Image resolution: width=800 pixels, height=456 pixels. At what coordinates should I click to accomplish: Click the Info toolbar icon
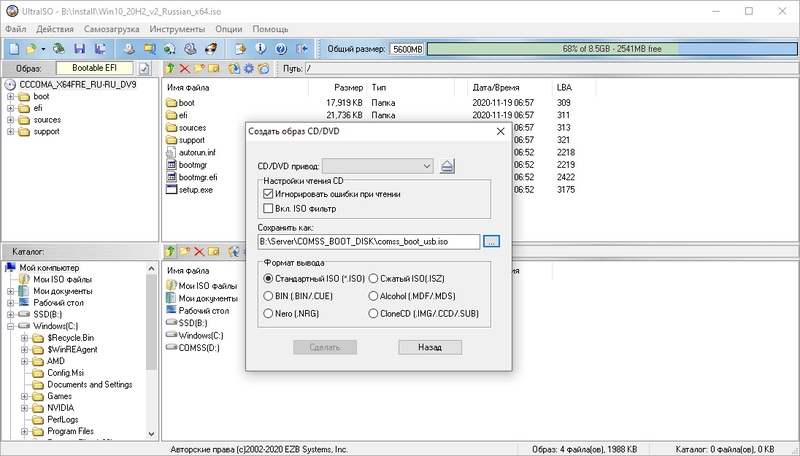point(262,48)
